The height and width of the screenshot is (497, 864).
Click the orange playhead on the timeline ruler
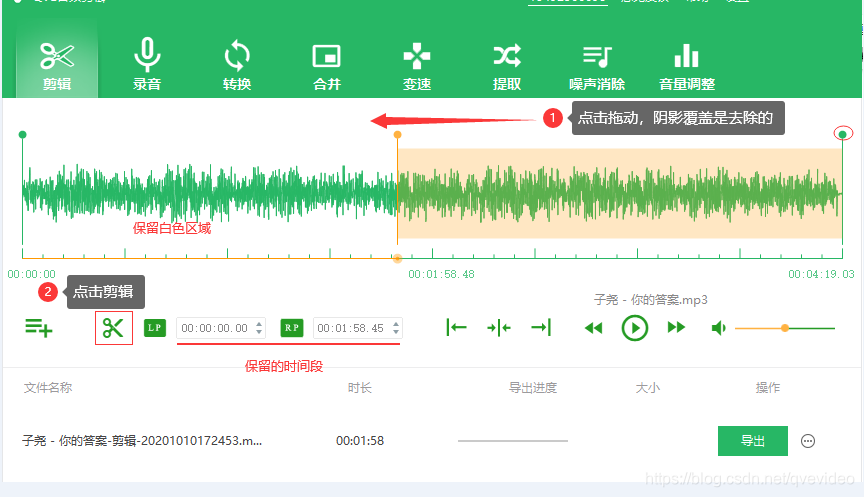pos(397,258)
